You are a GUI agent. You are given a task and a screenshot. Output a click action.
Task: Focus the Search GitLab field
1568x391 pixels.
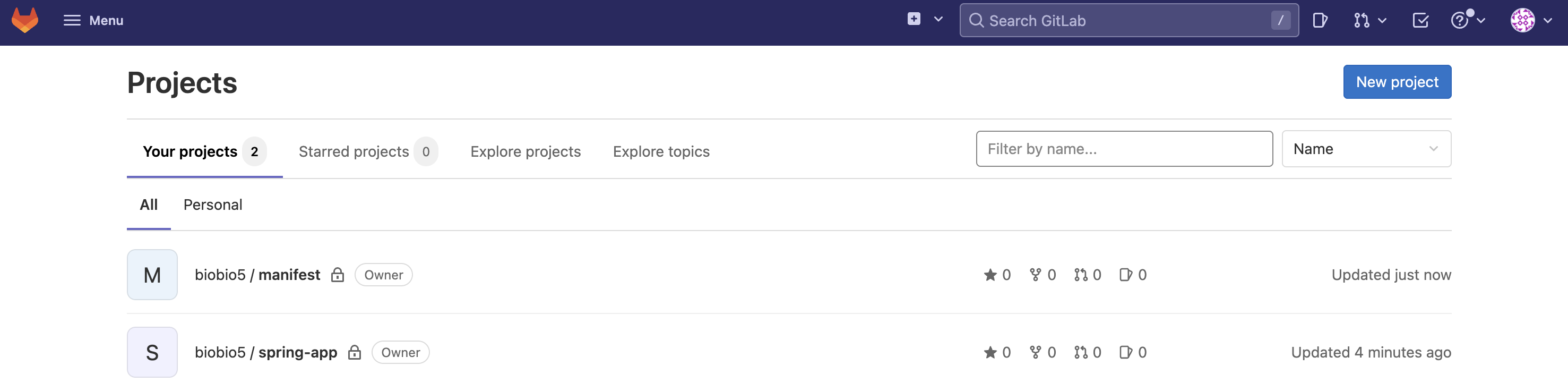pos(1128,21)
